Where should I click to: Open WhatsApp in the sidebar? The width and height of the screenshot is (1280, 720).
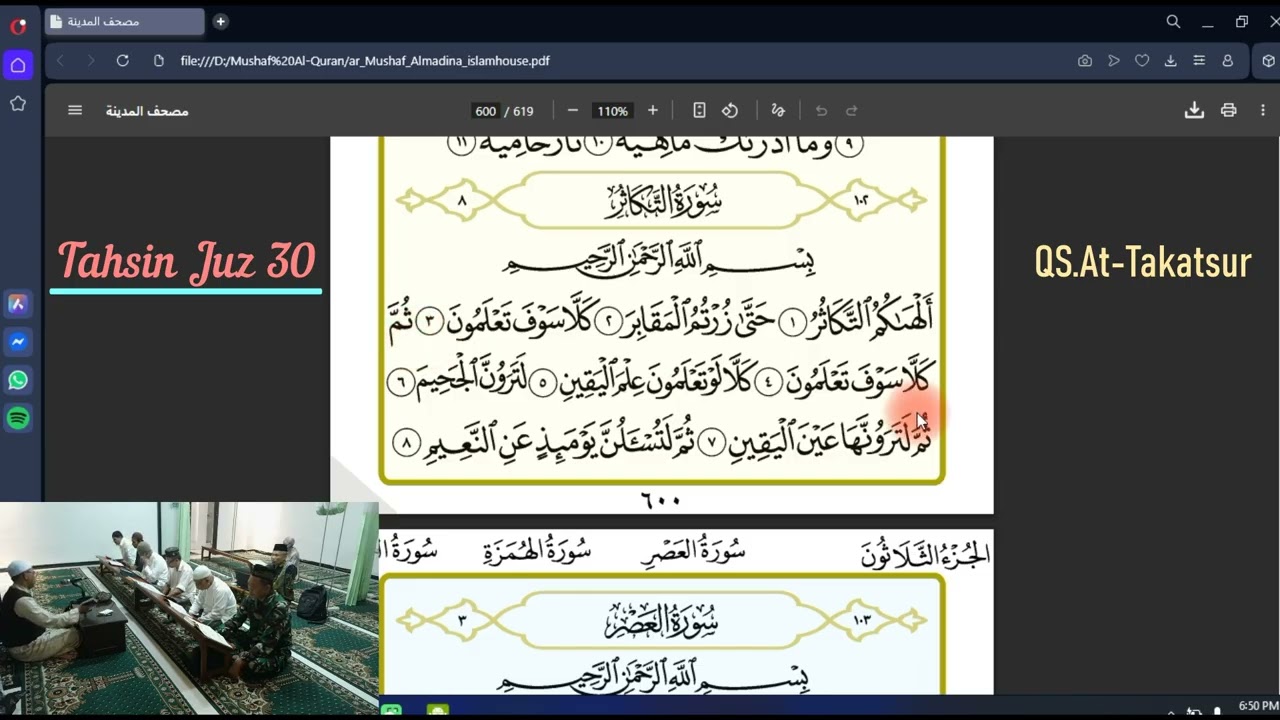point(18,380)
